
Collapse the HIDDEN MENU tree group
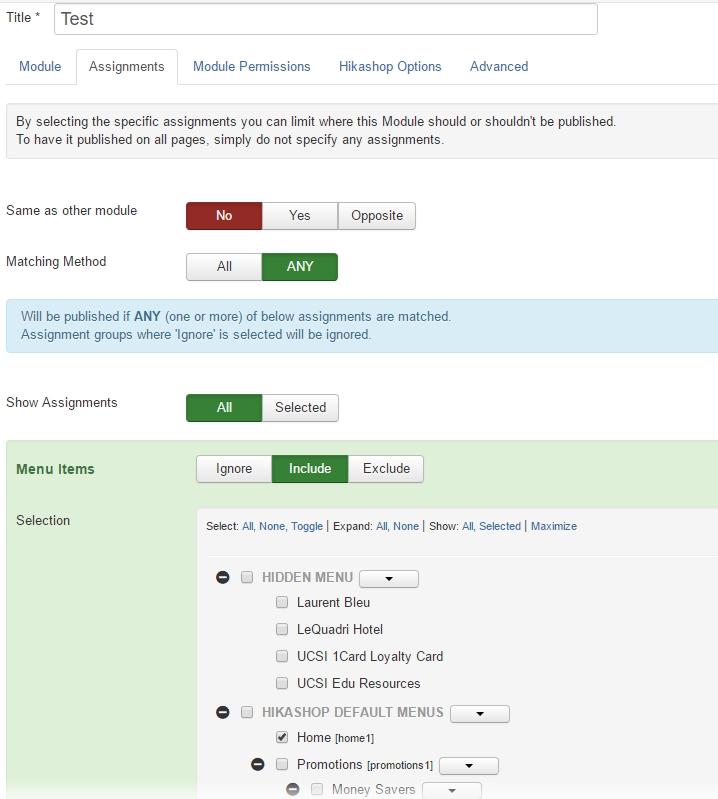tap(223, 578)
